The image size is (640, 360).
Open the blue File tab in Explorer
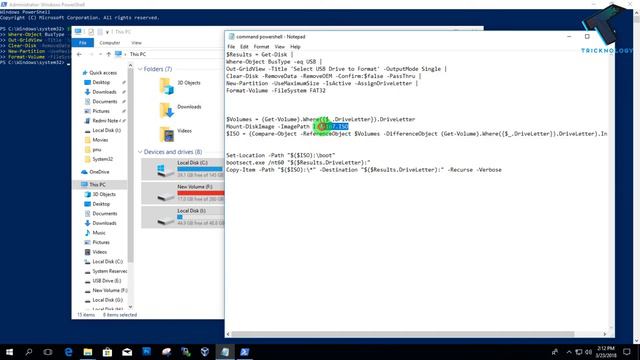coord(83,42)
